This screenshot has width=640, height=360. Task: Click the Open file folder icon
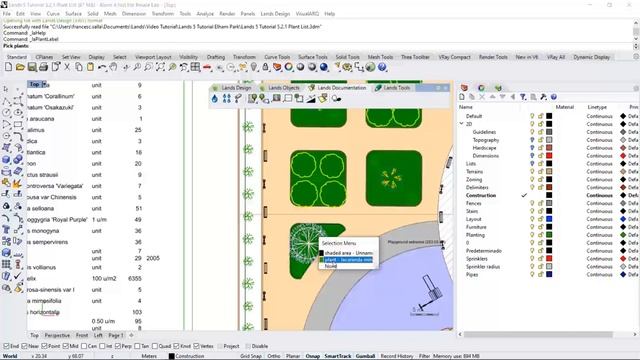[x=20, y=67]
